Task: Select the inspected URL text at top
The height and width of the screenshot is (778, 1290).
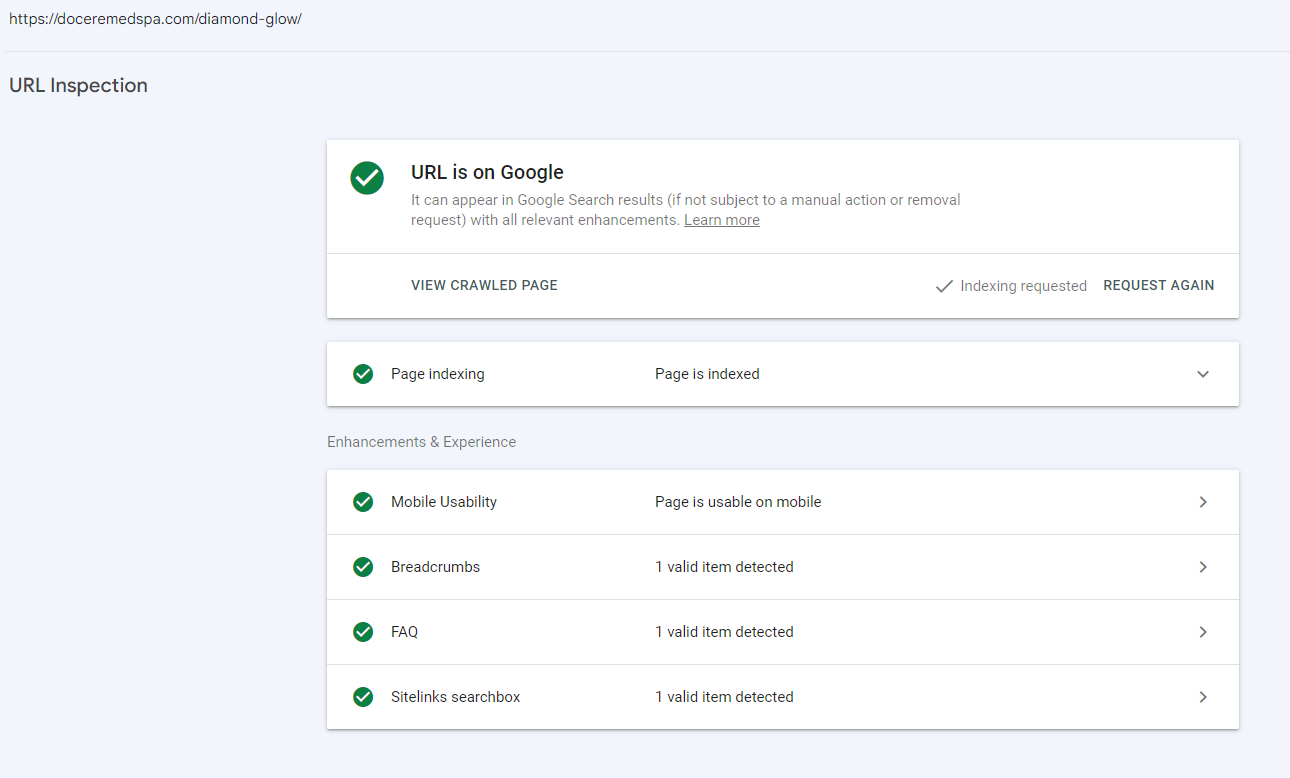Action: pyautogui.click(x=155, y=19)
